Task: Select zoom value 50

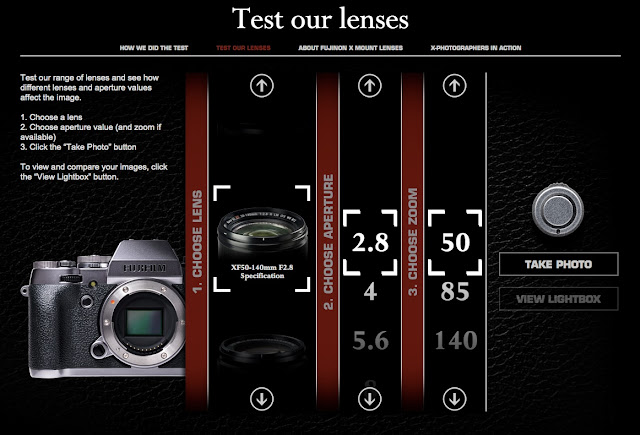Action: point(455,242)
